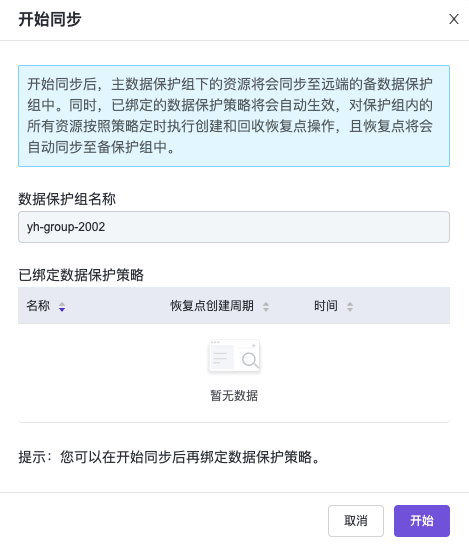Click the 提示 hint text line
This screenshot has height=545, width=469.
pyautogui.click(x=169, y=457)
